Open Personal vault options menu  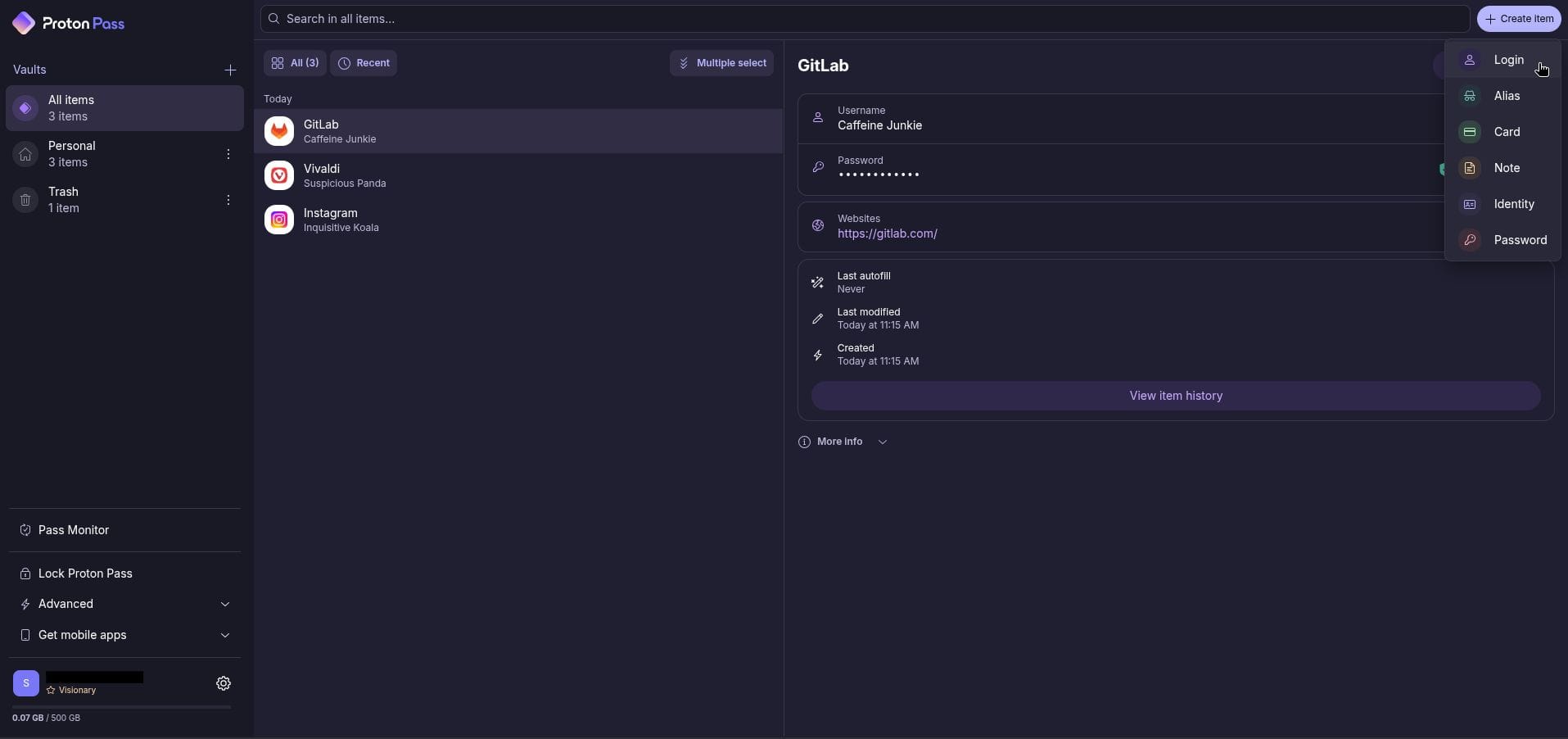tap(228, 154)
